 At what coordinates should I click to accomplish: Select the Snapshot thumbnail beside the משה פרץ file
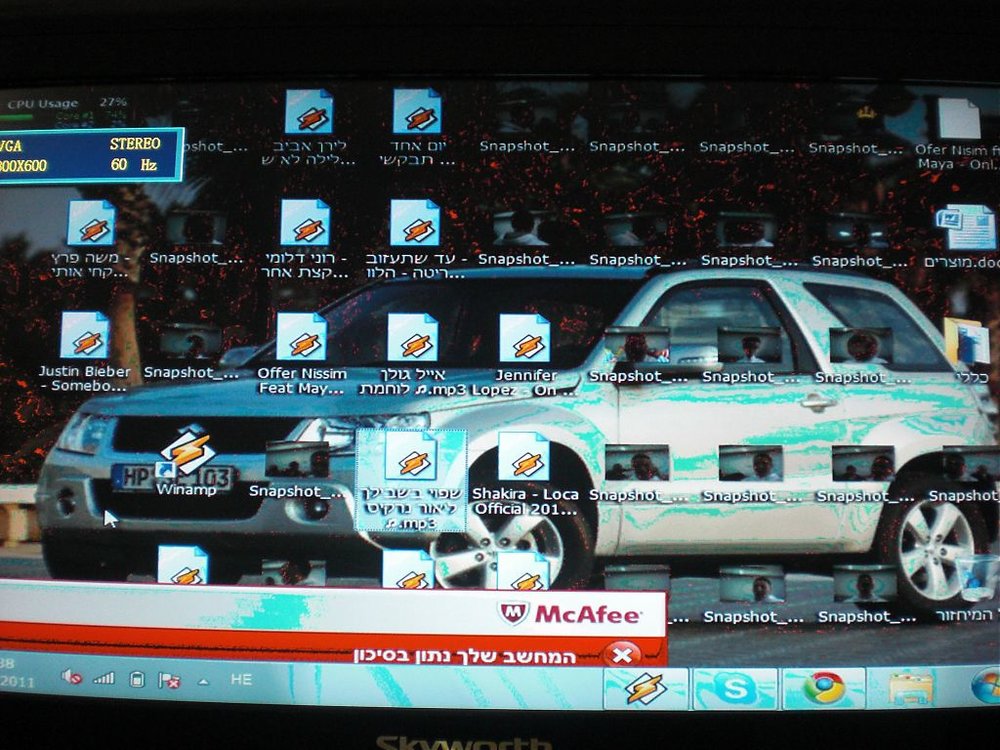point(196,237)
